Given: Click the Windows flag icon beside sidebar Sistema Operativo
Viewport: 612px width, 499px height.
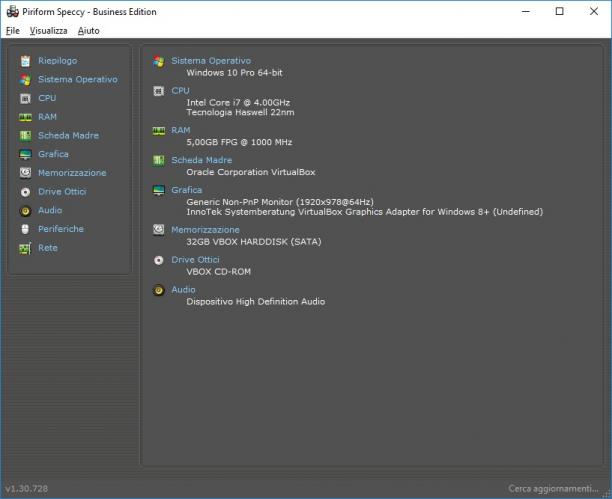Looking at the screenshot, I should (x=25, y=80).
